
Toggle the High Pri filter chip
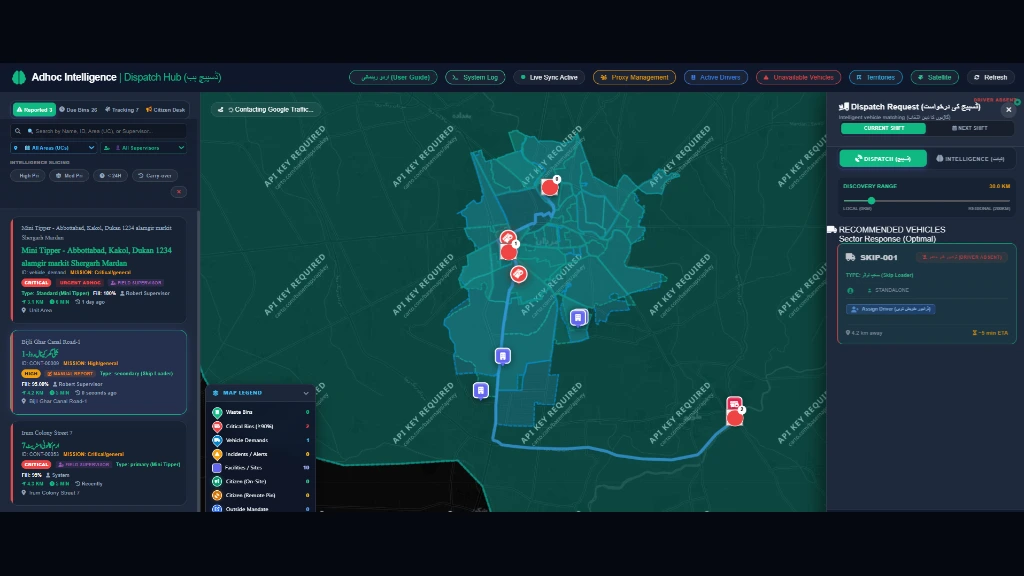(27, 176)
